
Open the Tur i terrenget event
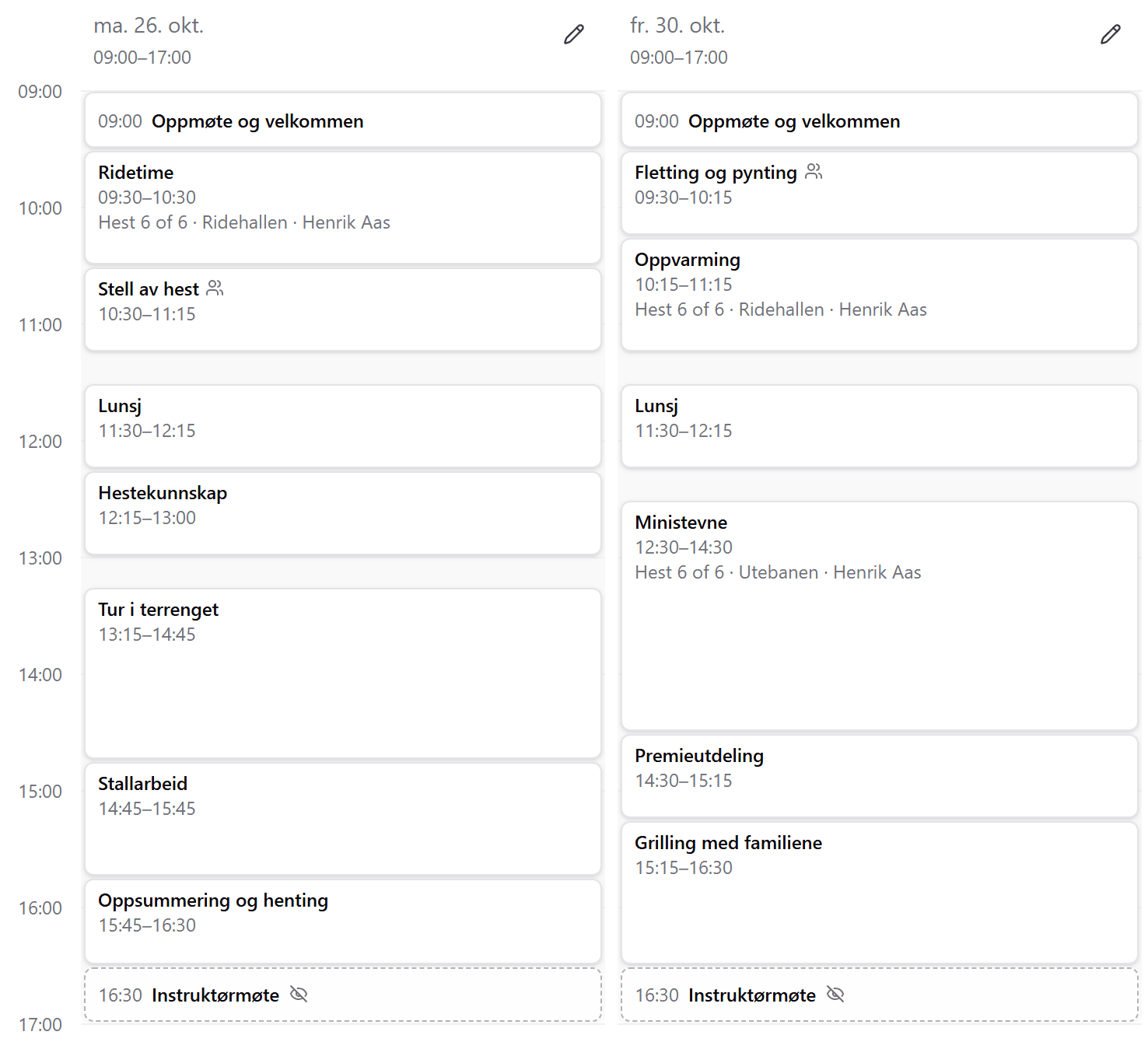[x=343, y=673]
